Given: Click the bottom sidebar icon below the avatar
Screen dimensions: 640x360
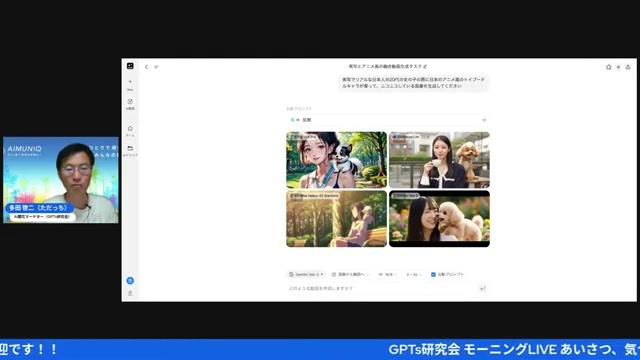Looking at the screenshot, I should point(130,293).
